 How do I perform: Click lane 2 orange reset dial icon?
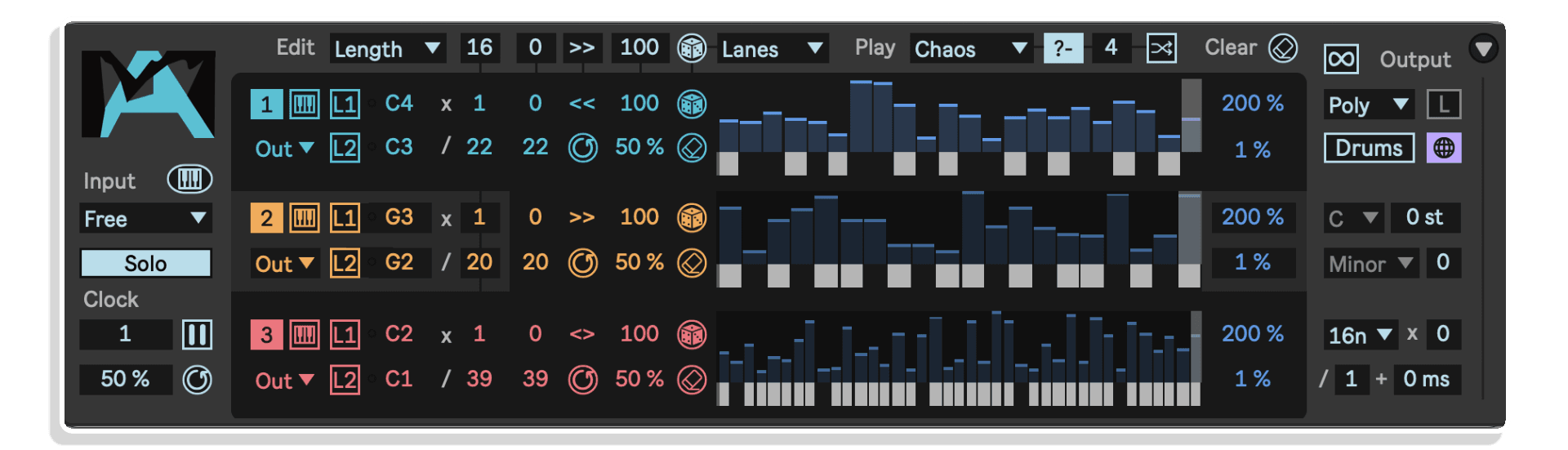point(583,264)
